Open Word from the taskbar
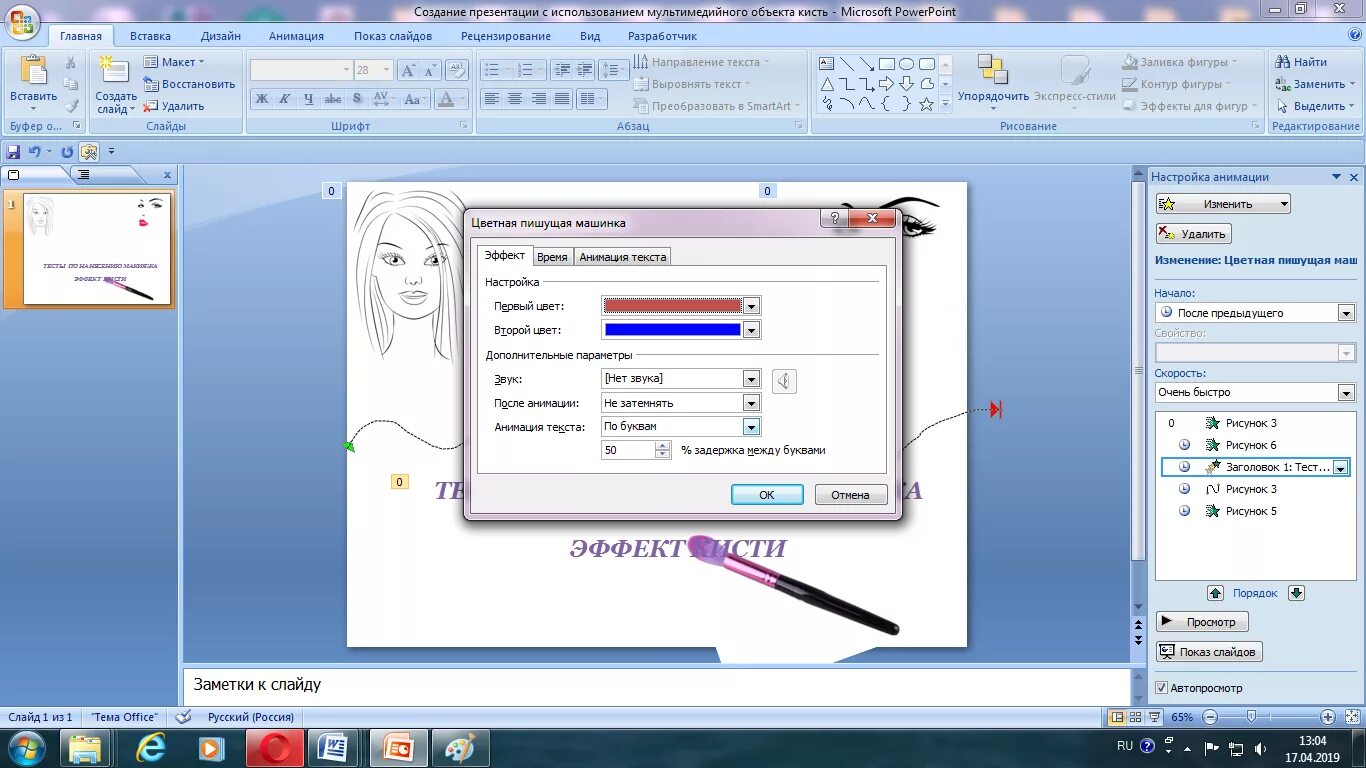 click(332, 748)
